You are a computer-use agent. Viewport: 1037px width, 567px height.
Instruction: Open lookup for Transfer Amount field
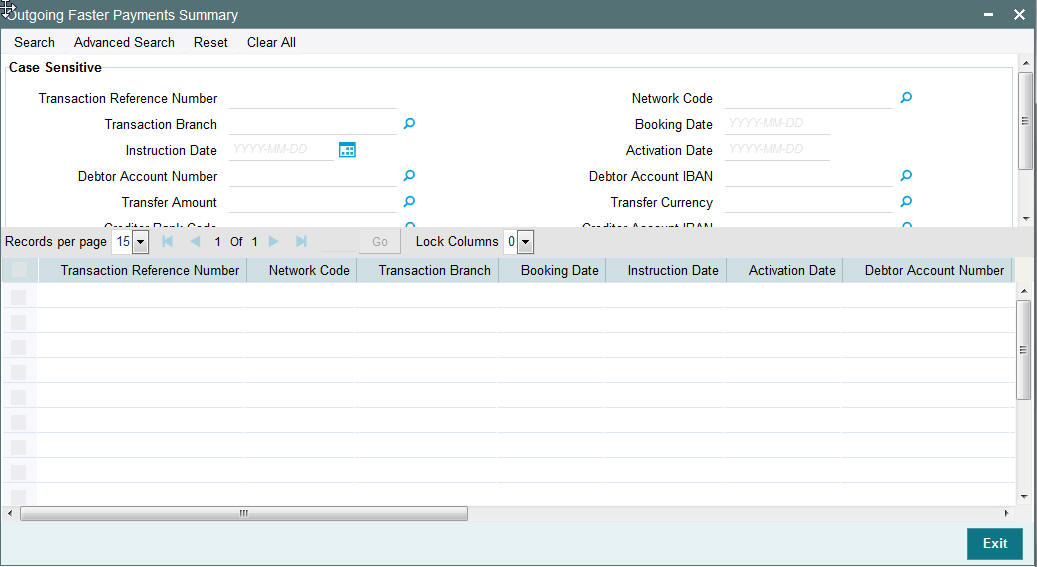(x=409, y=202)
